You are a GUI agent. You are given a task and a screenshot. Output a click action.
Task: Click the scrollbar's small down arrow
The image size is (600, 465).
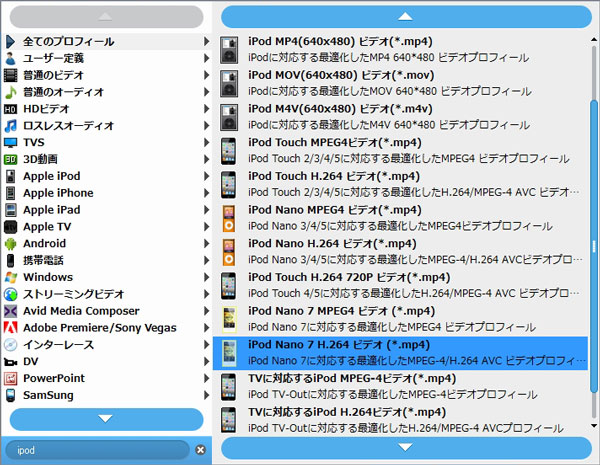(594, 425)
